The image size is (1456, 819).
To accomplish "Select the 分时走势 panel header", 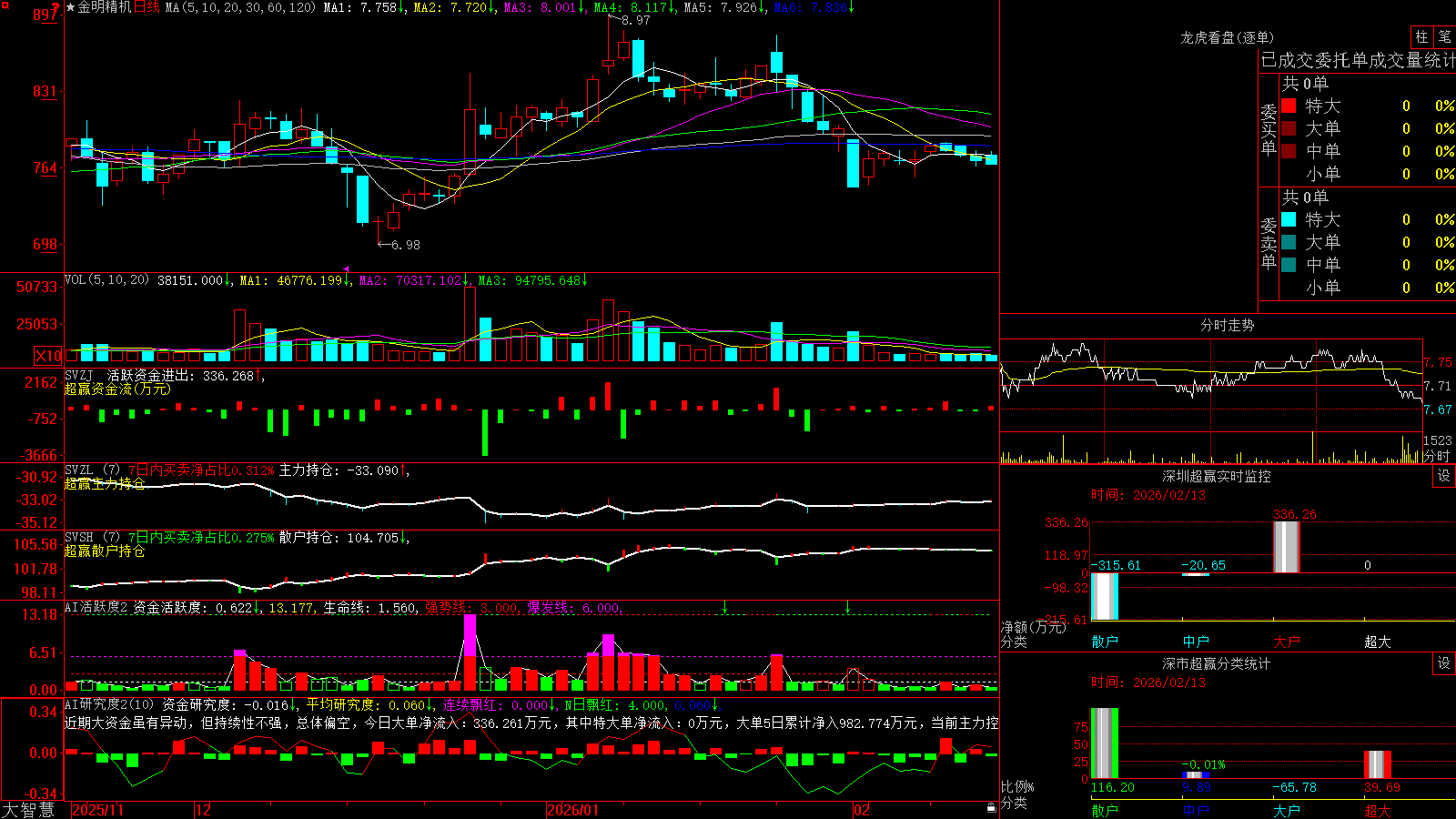I will point(1227,325).
